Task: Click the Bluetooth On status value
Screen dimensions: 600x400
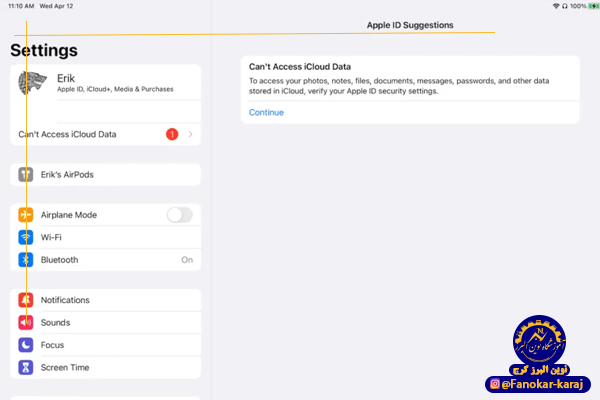Action: tap(187, 260)
